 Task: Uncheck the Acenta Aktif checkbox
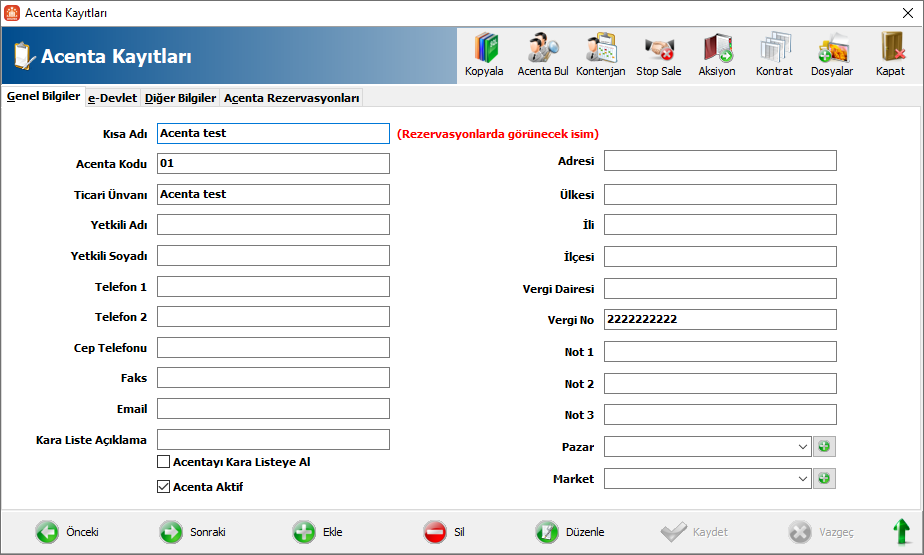[163, 487]
